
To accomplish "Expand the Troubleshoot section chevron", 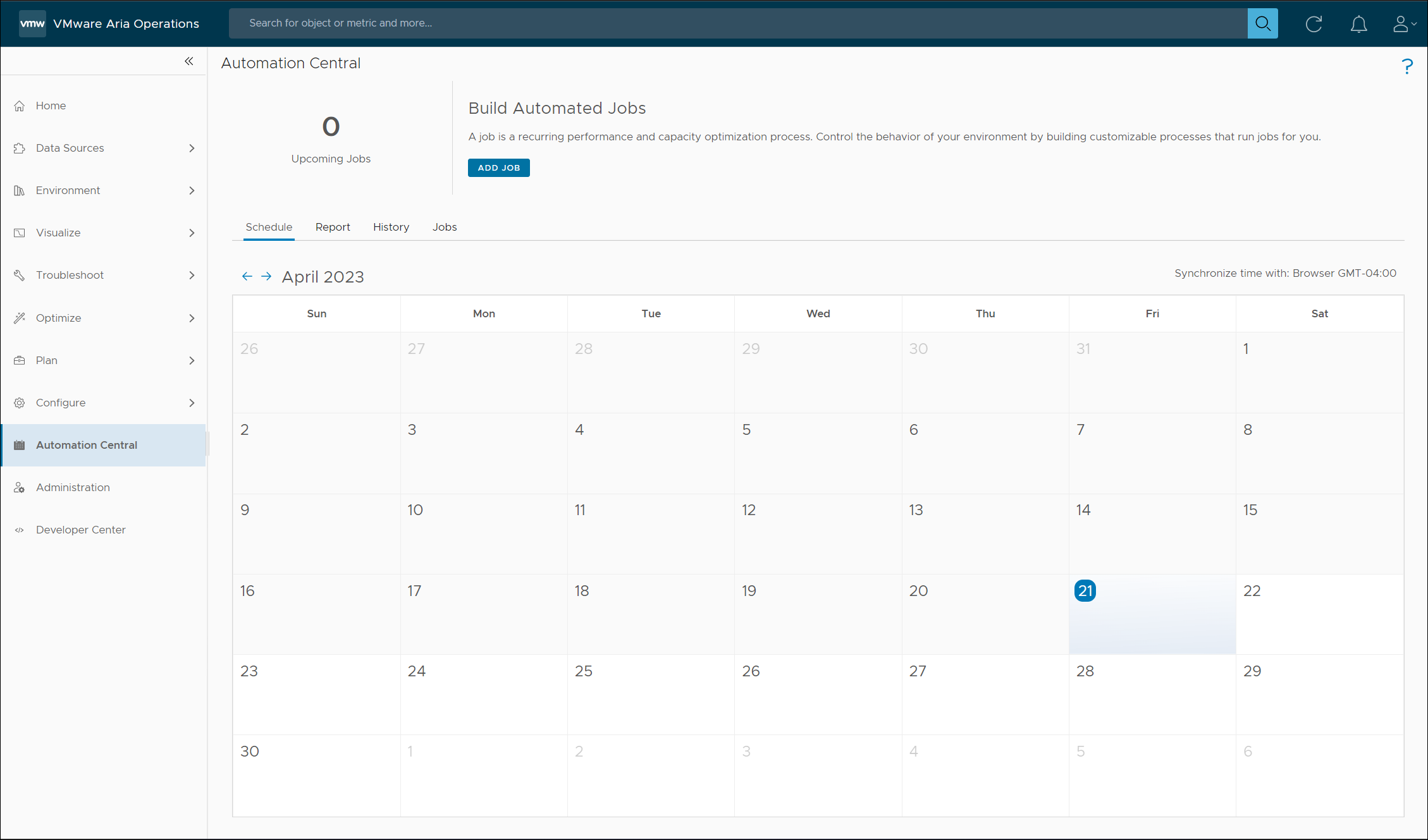I will click(x=192, y=275).
